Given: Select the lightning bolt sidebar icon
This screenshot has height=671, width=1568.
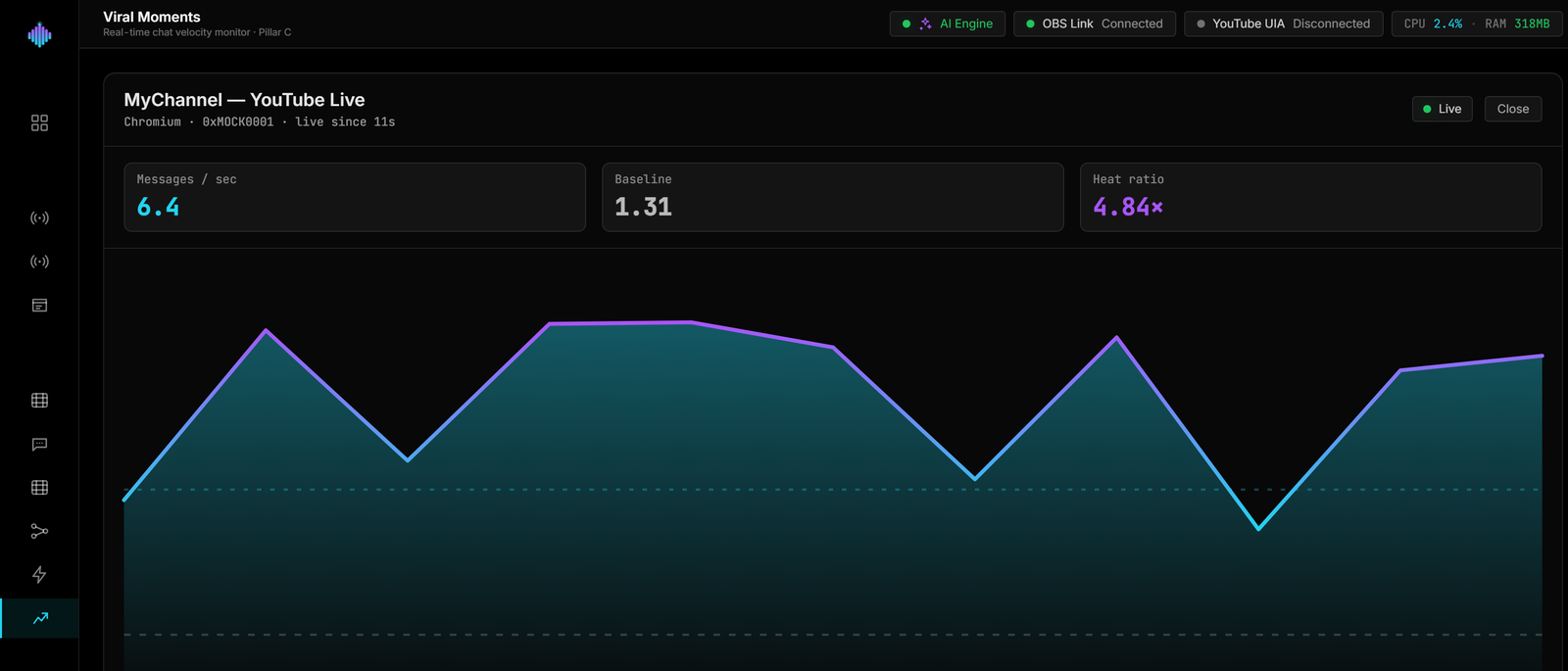Looking at the screenshot, I should click(39, 574).
